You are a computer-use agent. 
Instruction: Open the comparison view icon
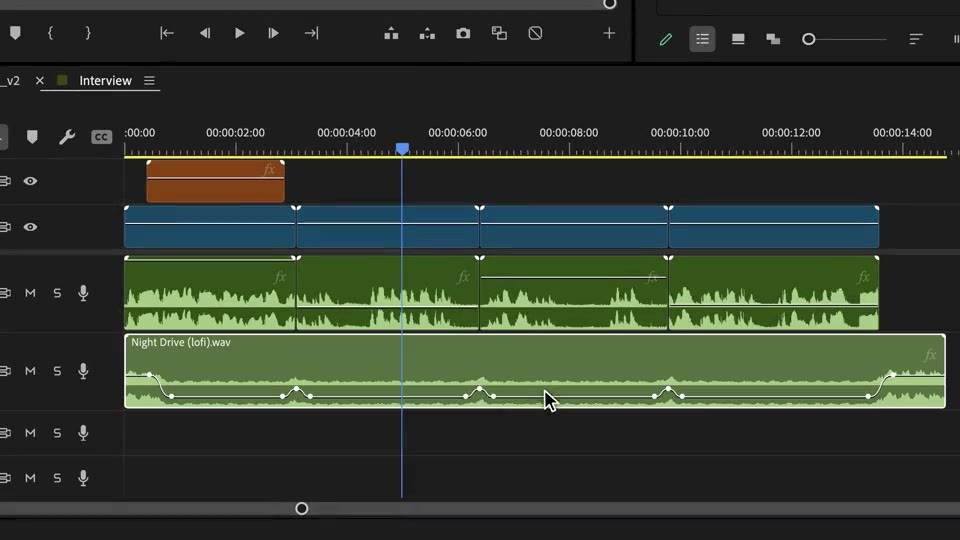point(499,33)
